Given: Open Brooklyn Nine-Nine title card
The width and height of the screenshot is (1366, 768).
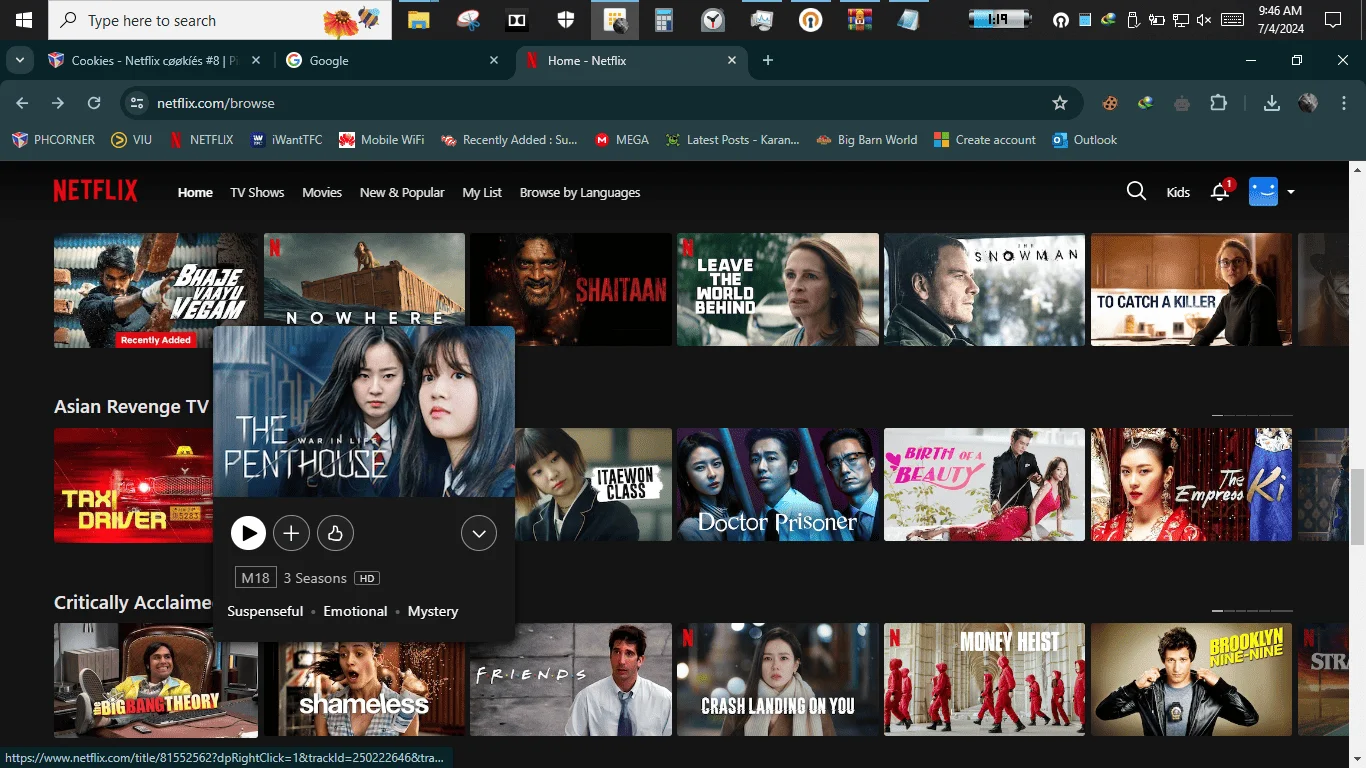Looking at the screenshot, I should tap(1191, 680).
